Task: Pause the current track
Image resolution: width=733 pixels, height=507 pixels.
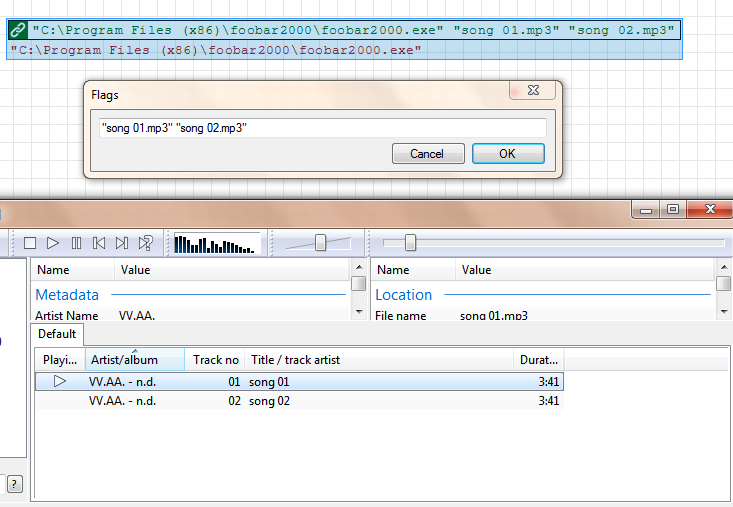Action: click(76, 243)
